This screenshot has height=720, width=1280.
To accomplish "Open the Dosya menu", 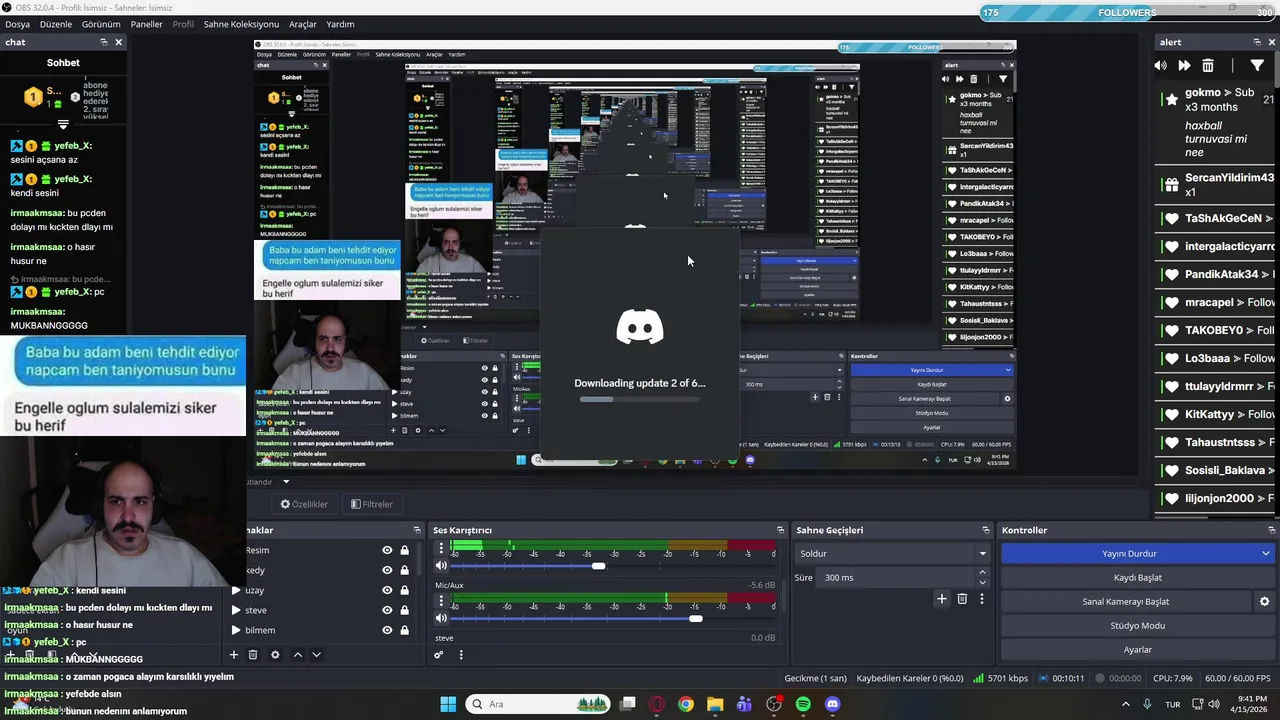I will pyautogui.click(x=17, y=24).
